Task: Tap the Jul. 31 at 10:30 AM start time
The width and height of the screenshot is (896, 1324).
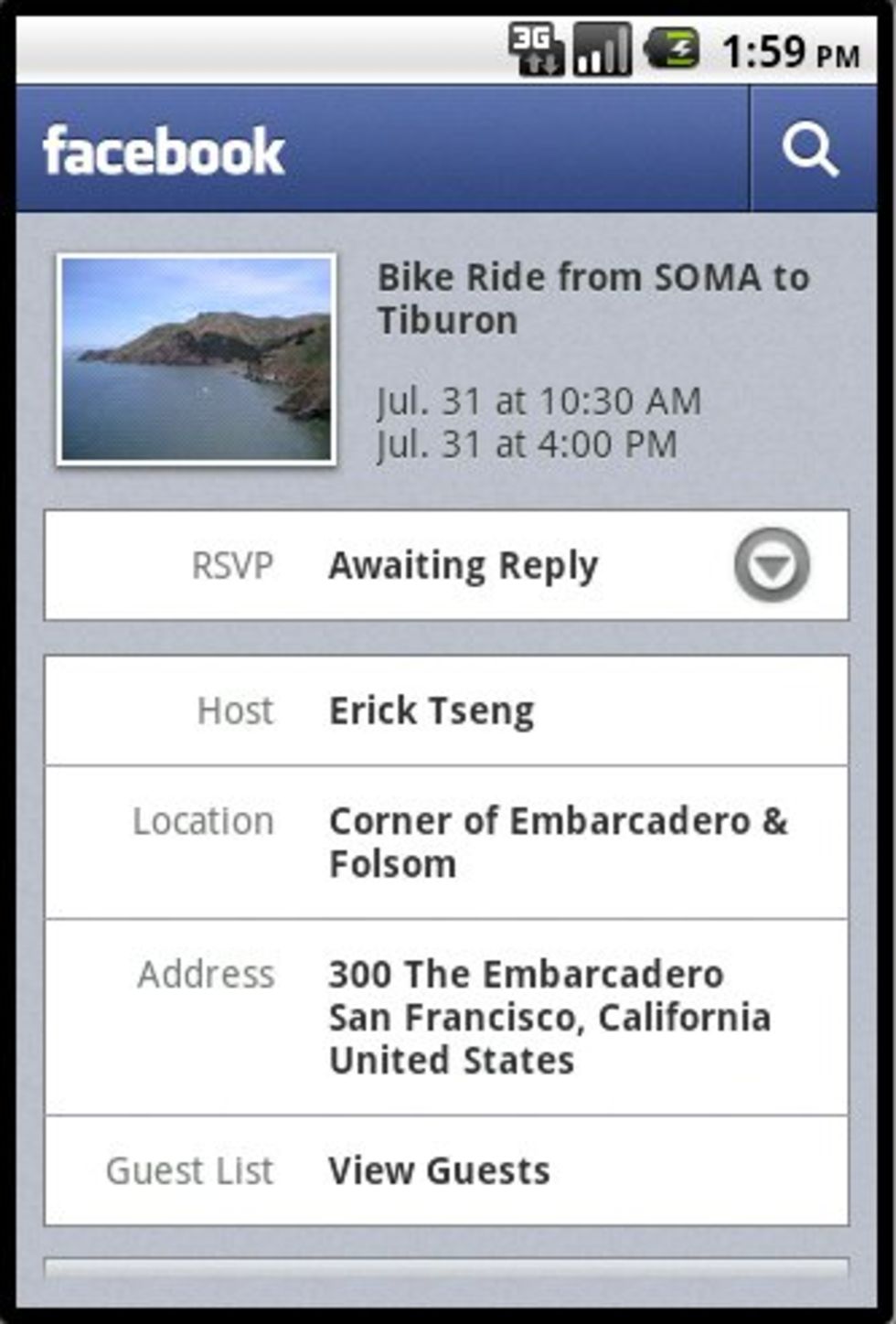Action: click(x=539, y=400)
